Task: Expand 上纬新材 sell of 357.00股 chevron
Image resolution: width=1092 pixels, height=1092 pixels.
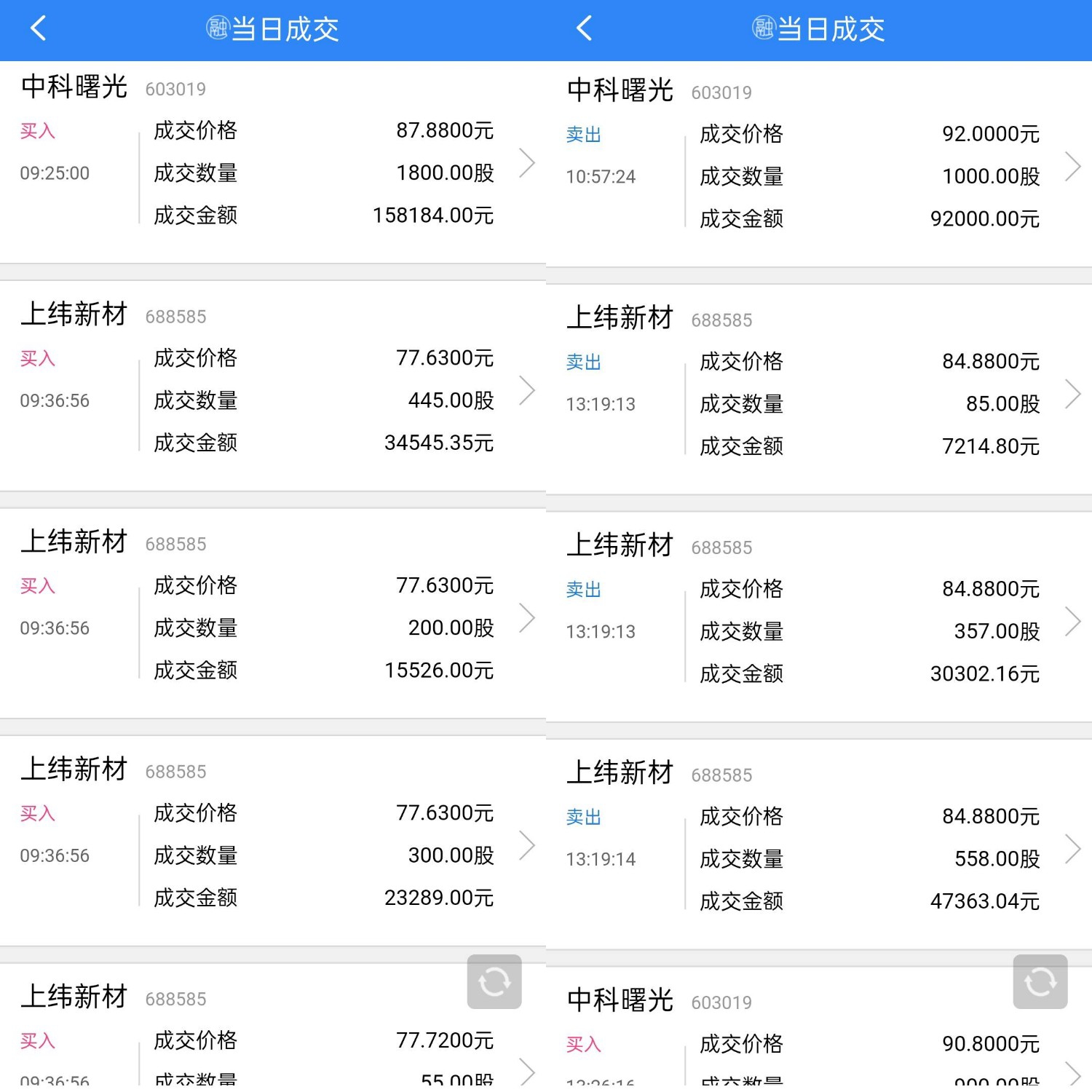Action: [x=1073, y=621]
